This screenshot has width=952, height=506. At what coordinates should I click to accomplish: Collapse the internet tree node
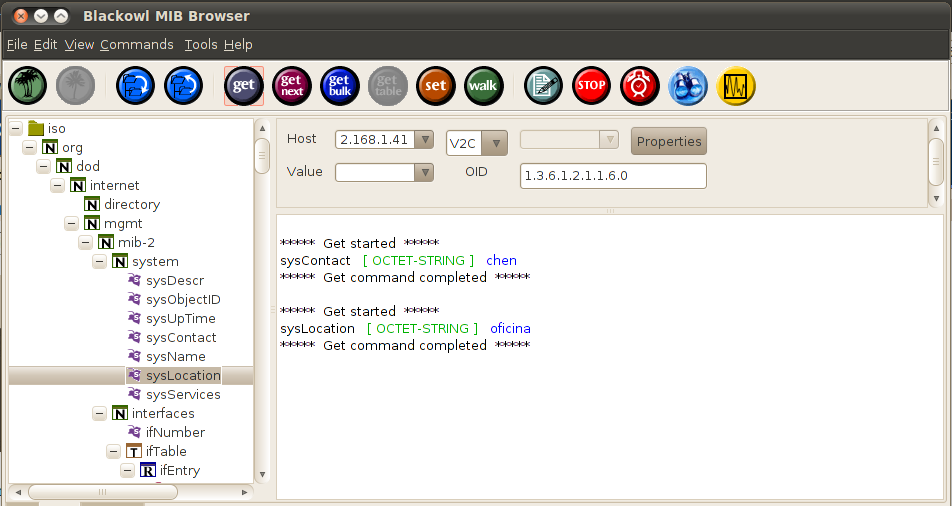point(58,185)
